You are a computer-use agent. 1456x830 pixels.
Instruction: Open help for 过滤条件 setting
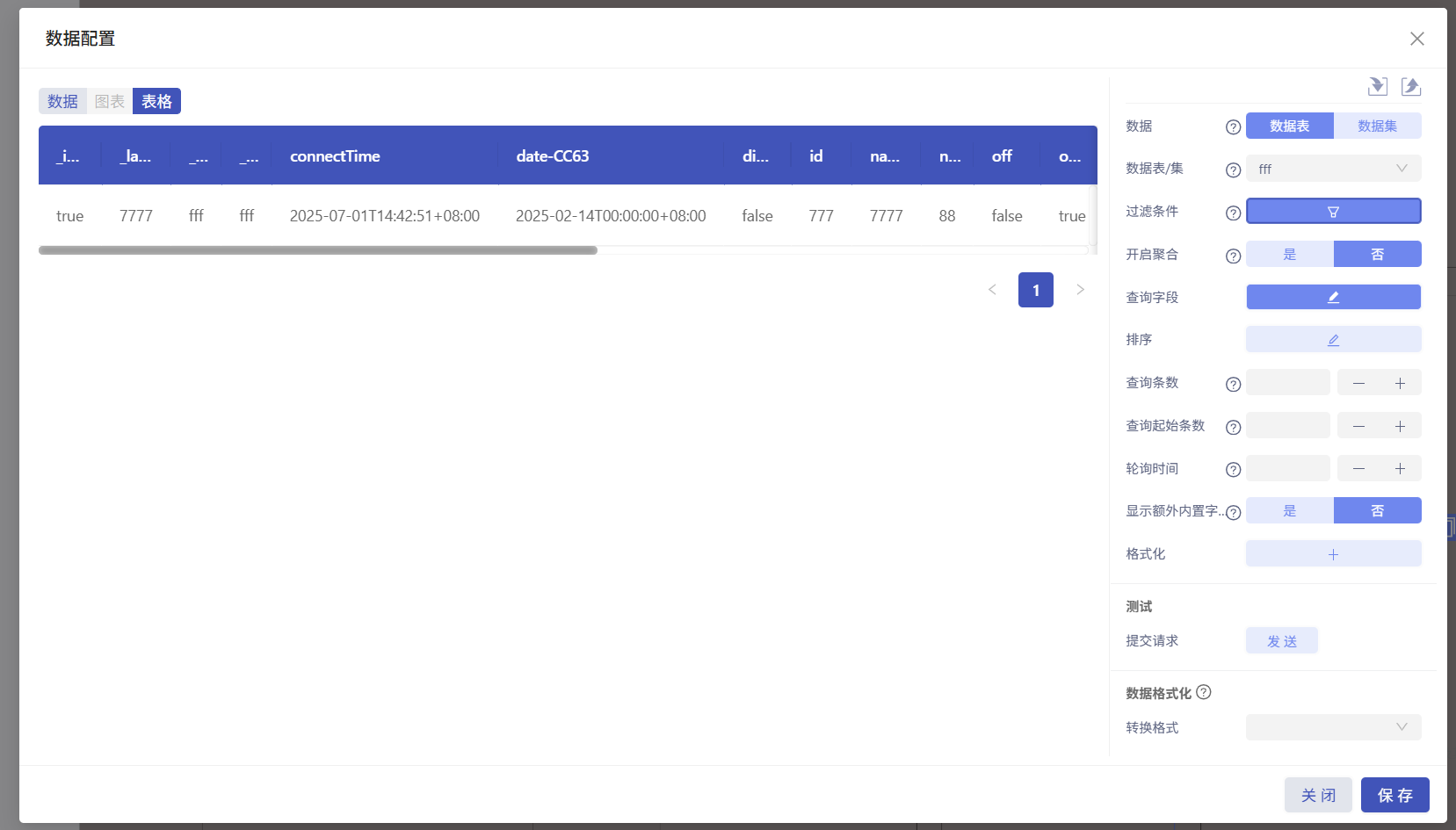1233,213
